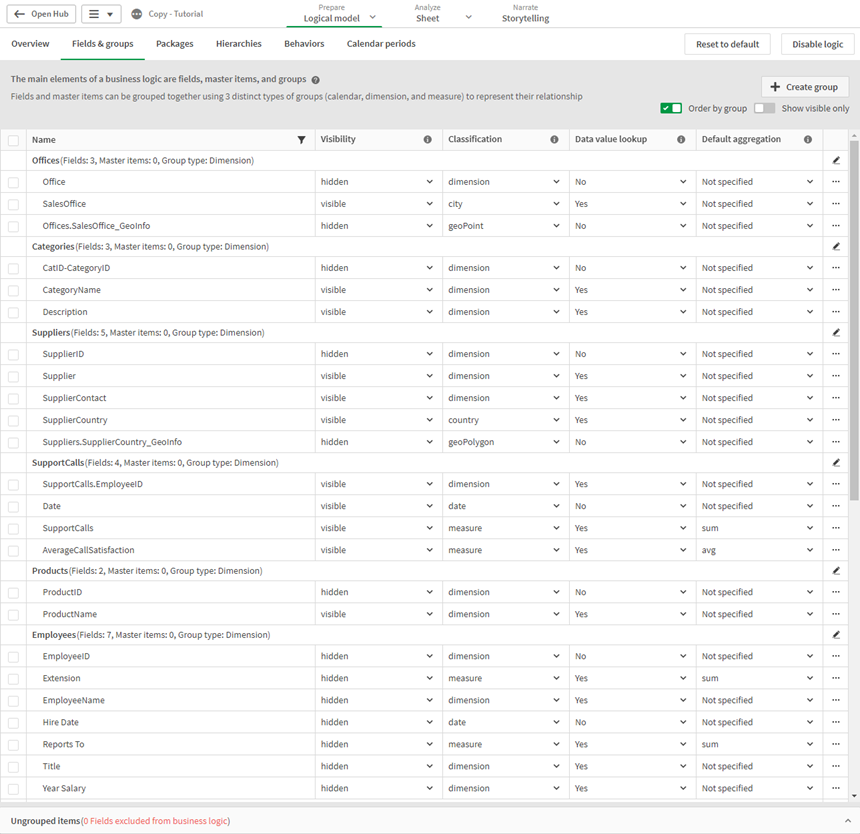This screenshot has height=834, width=860.
Task: Click the filter icon in Name column
Action: click(x=301, y=140)
